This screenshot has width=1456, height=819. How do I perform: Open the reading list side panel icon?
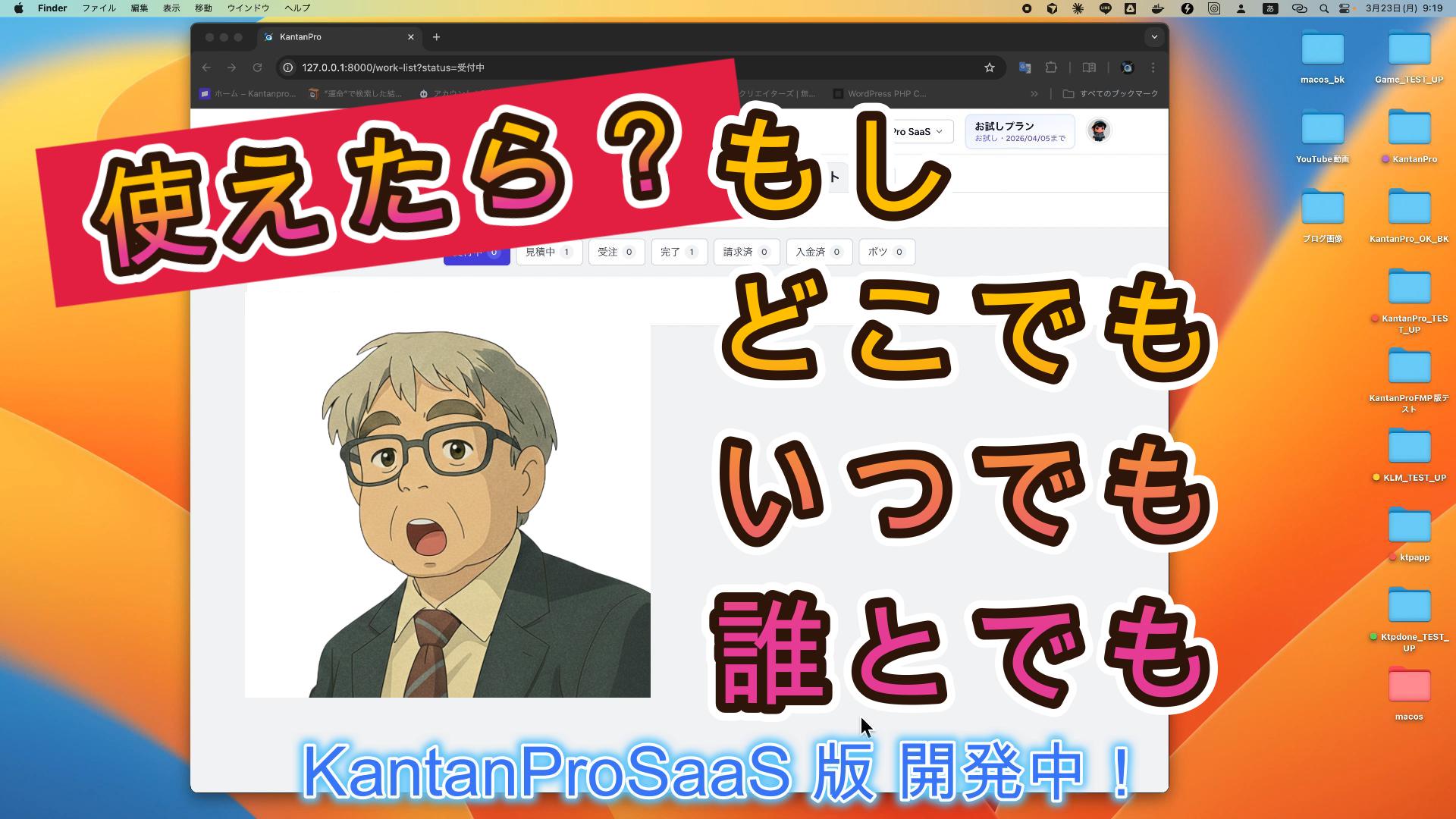pos(1089,67)
